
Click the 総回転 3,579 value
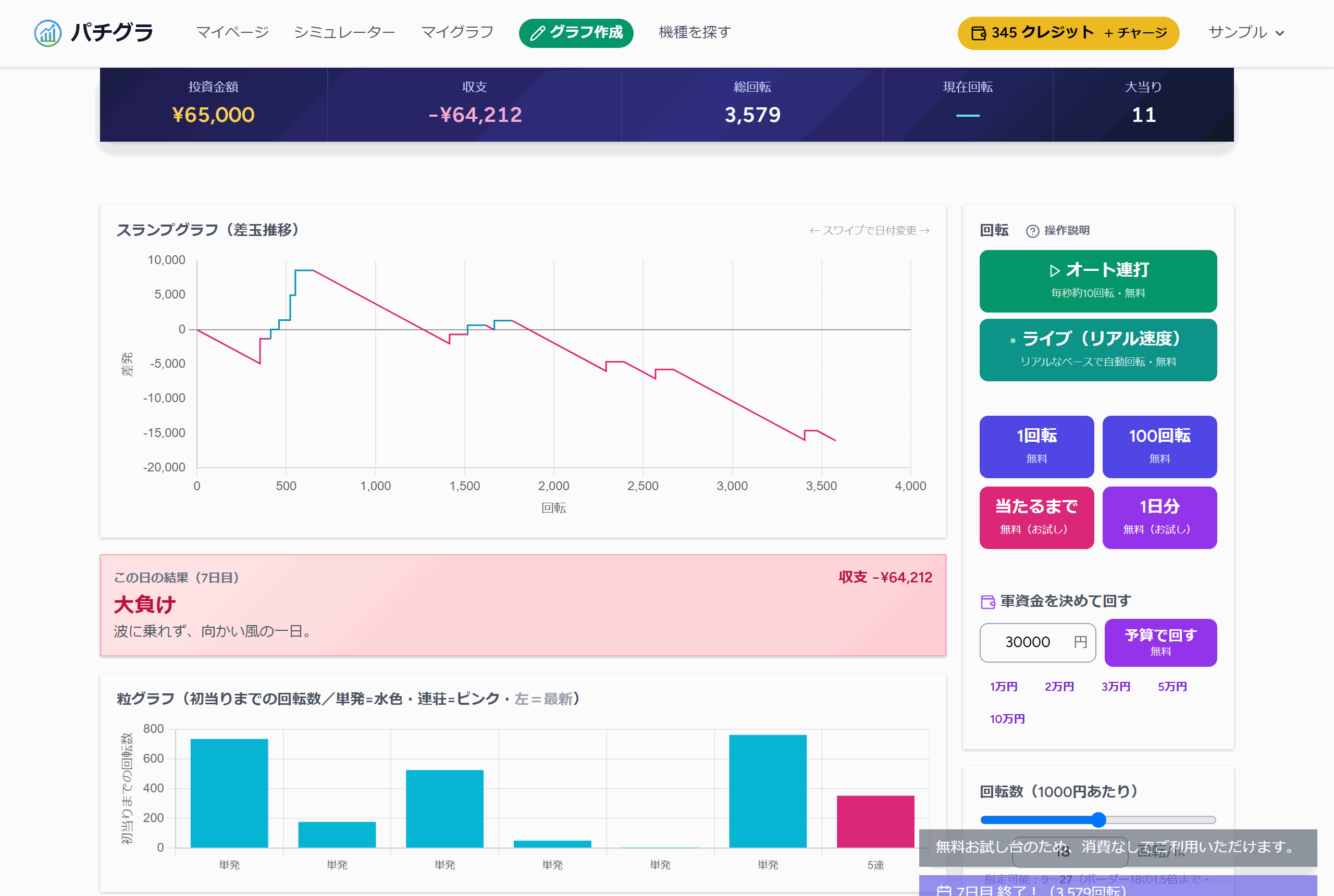(752, 115)
